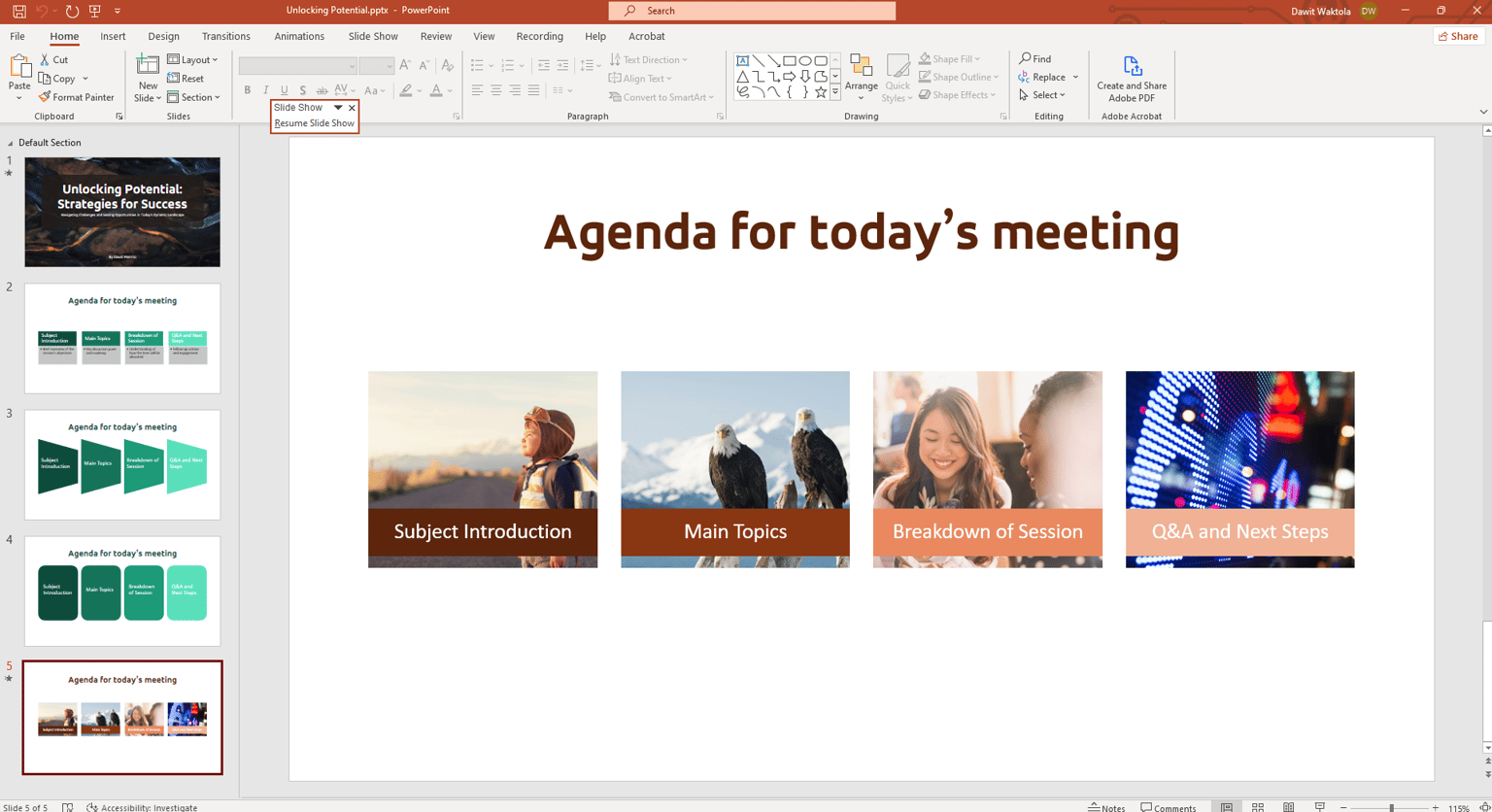This screenshot has width=1492, height=812.
Task: Select the Right Arrow block shape
Action: [790, 76]
